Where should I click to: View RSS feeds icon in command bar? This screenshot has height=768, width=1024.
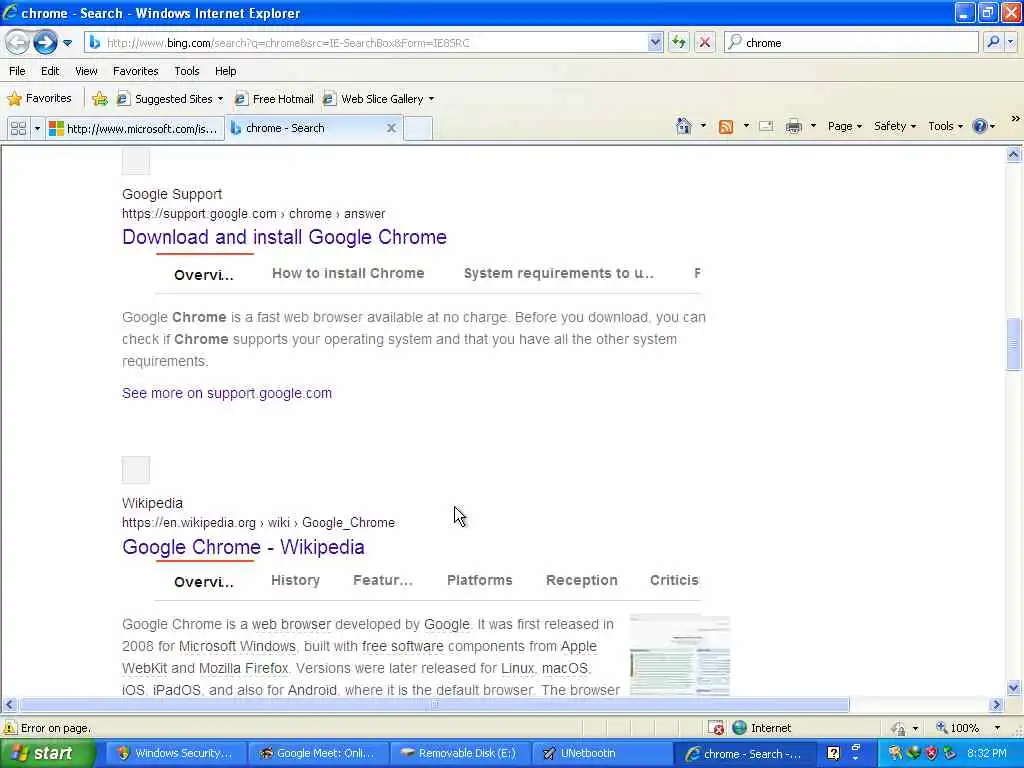pyautogui.click(x=726, y=126)
